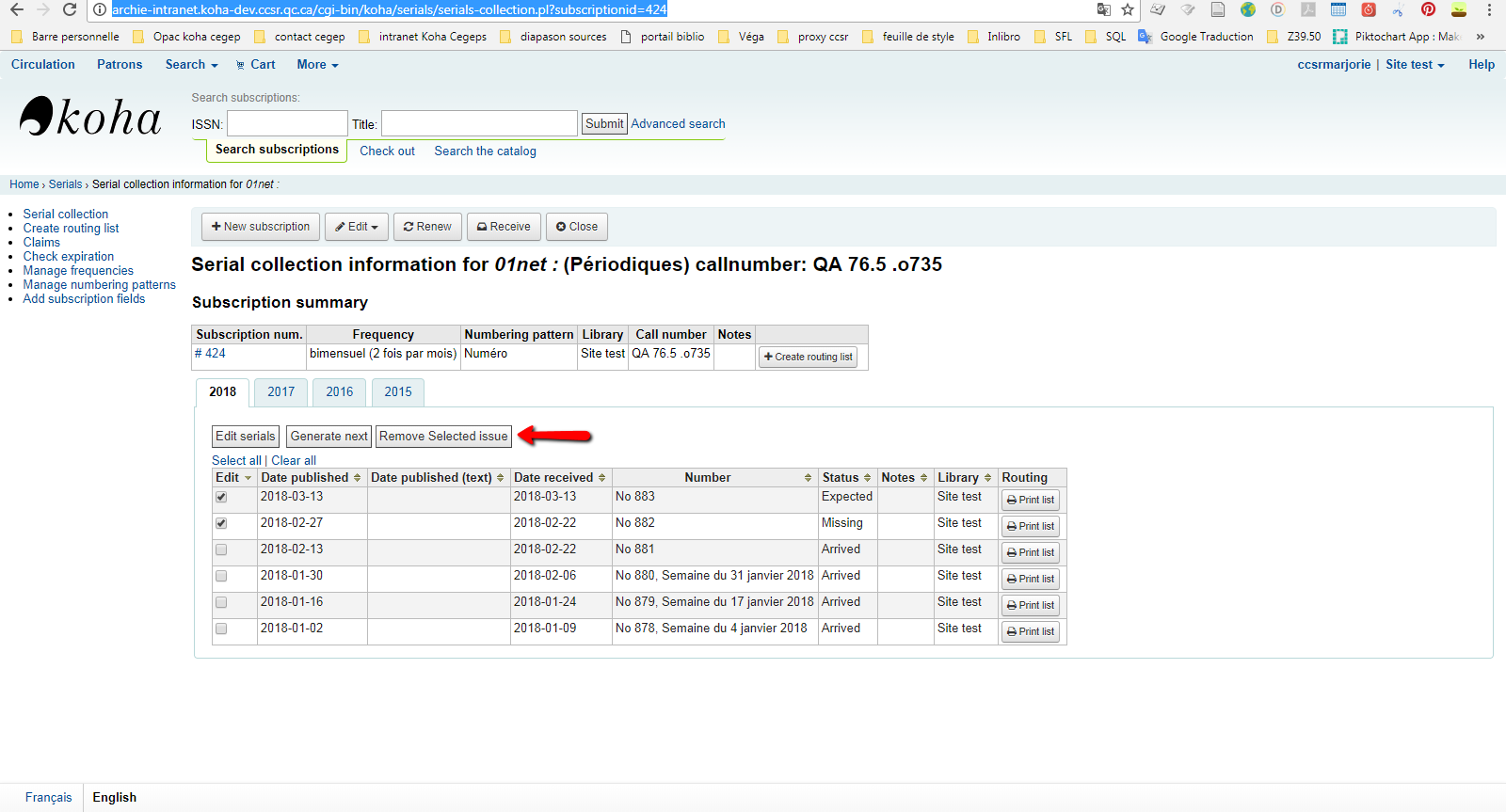Uncheck the checkbox for issue No 883

coord(221,497)
